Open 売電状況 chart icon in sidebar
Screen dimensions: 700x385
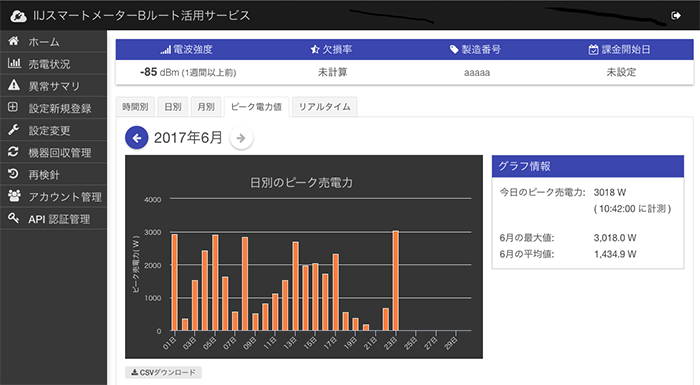[x=14, y=63]
